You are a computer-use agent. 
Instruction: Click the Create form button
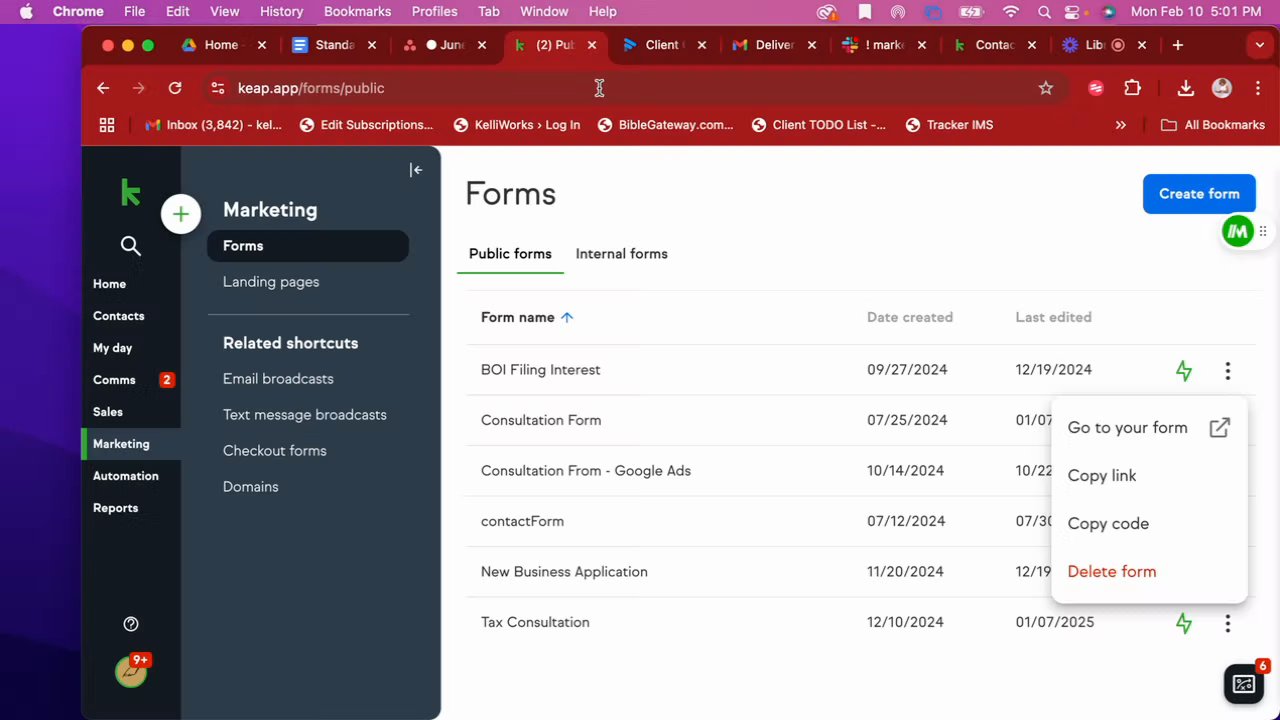tap(1199, 194)
